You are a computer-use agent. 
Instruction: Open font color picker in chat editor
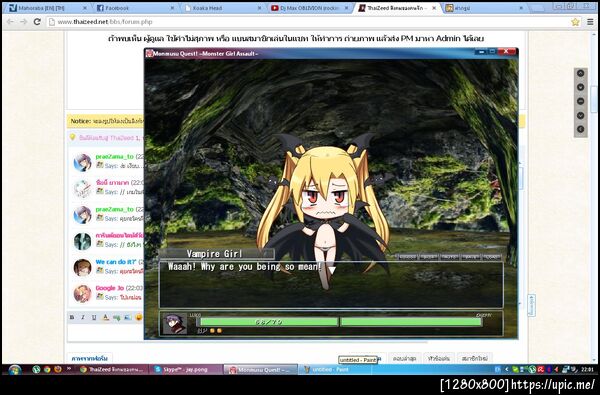click(106, 317)
